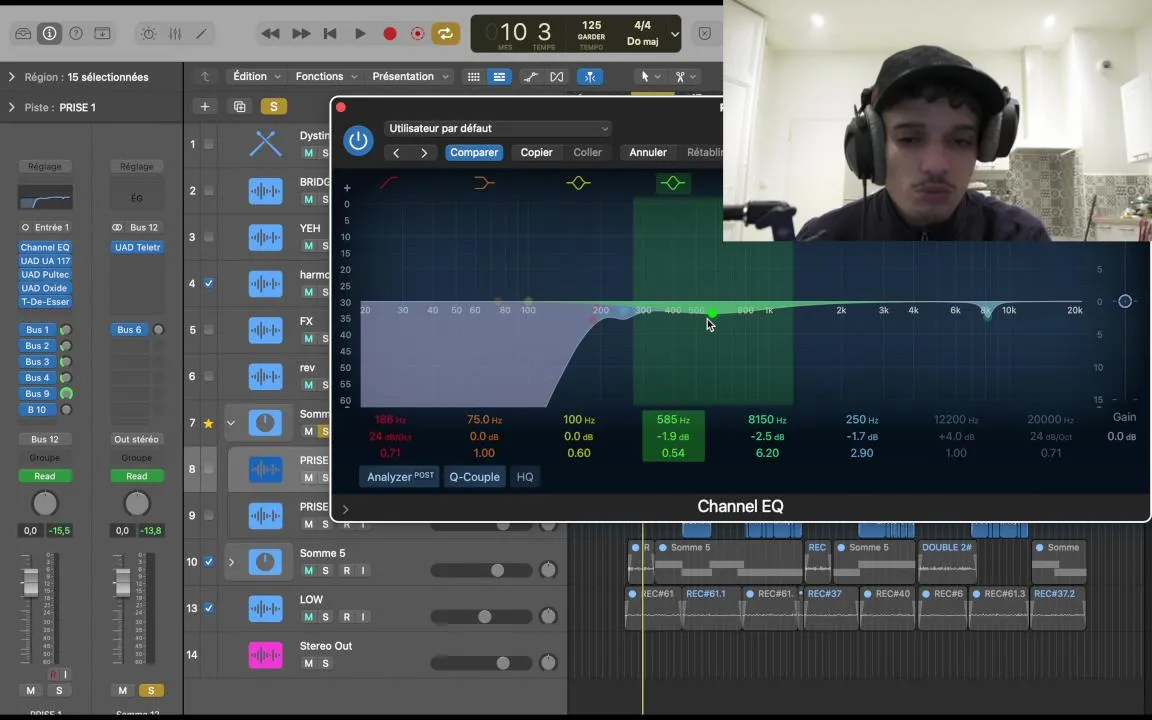Toggle Somme 5 track checkbox

coord(209,562)
